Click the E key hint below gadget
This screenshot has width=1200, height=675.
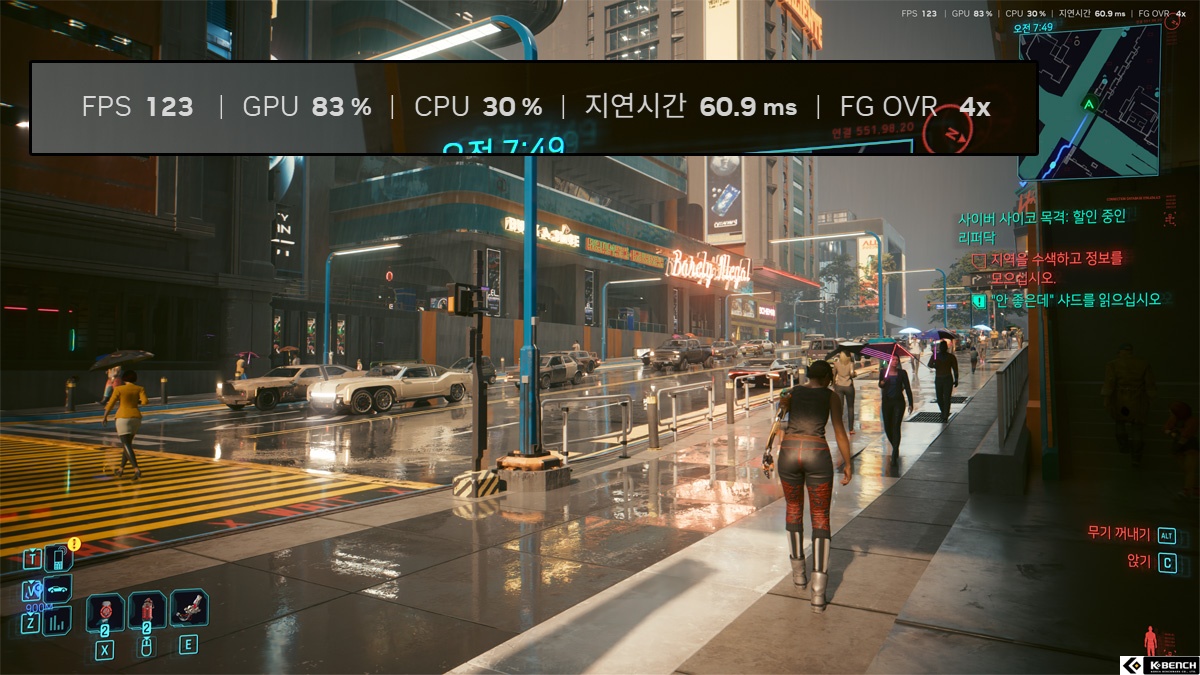click(x=188, y=645)
